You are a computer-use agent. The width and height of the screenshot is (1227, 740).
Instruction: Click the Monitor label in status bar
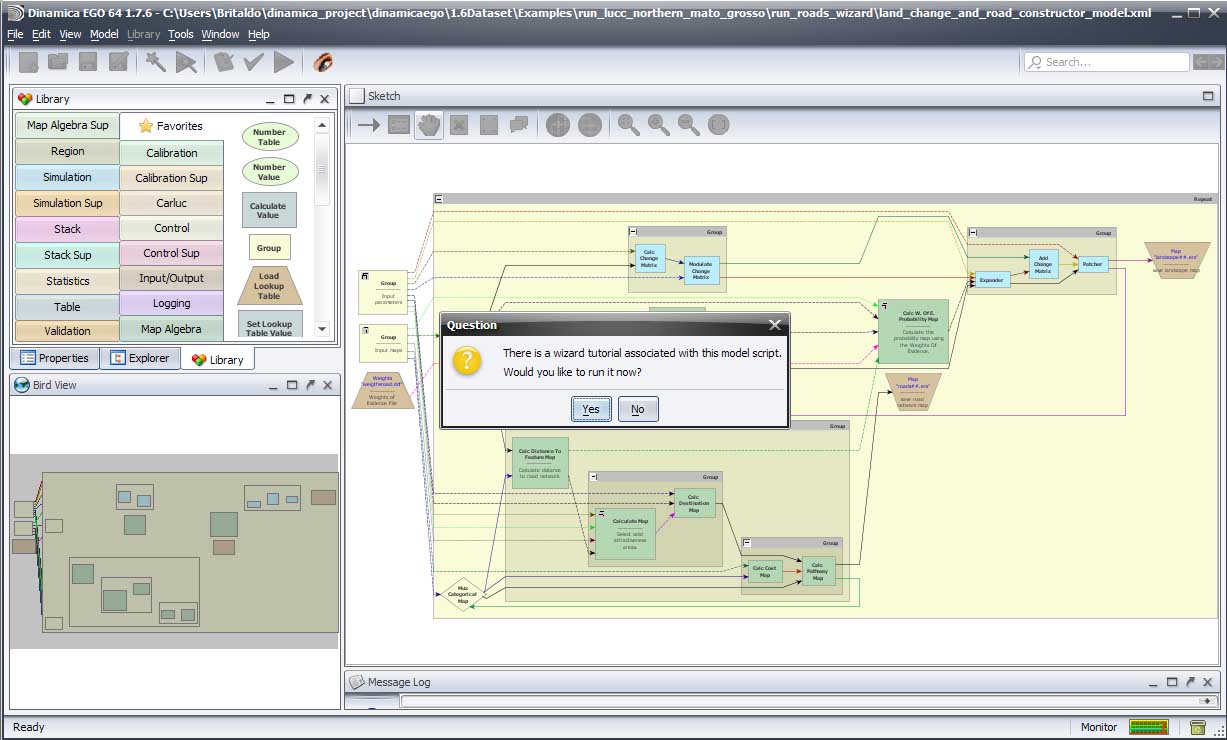(x=1099, y=727)
